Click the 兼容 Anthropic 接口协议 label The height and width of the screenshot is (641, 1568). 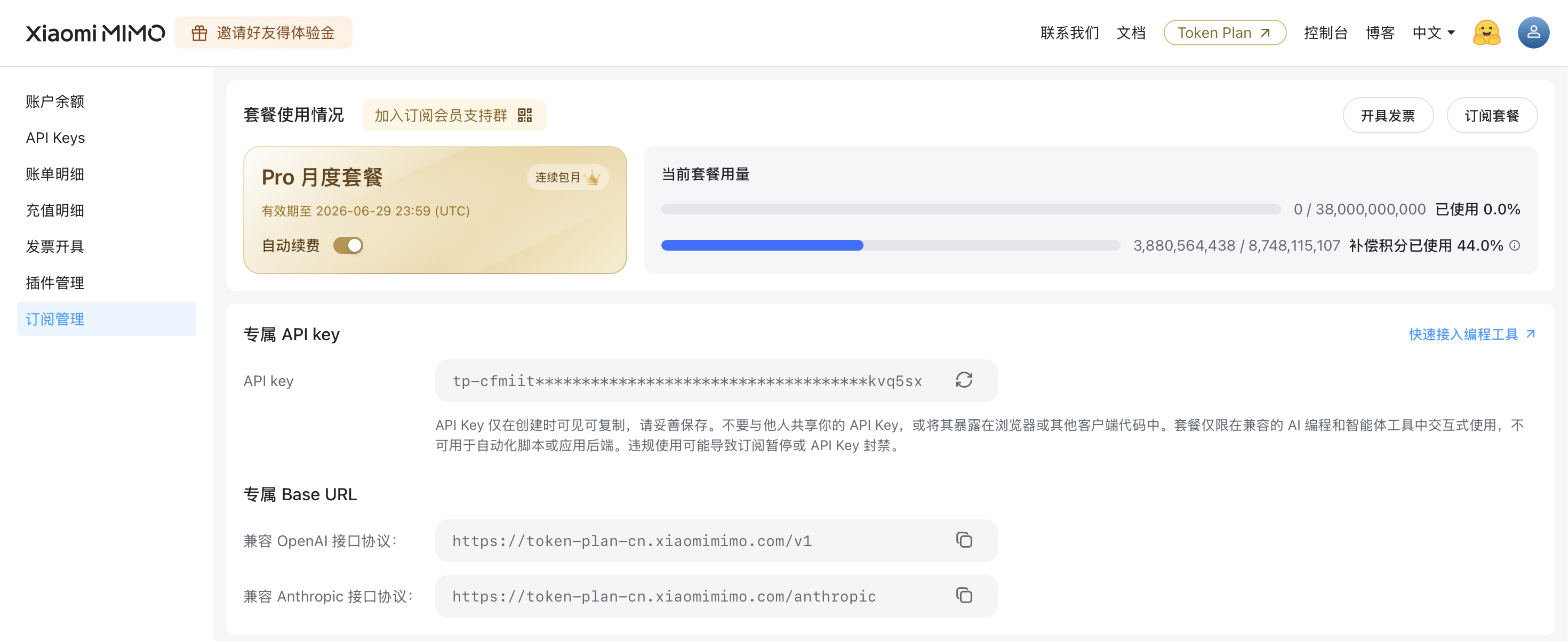tap(328, 596)
